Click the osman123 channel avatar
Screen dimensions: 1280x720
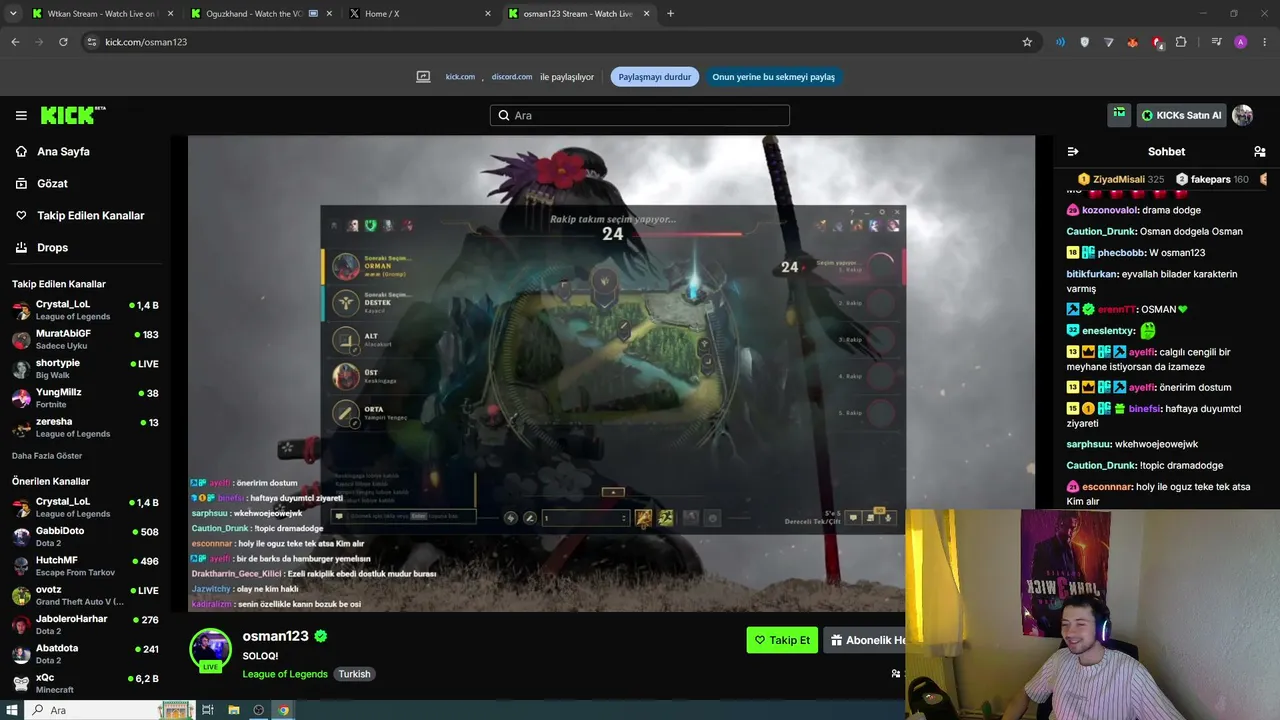[211, 650]
